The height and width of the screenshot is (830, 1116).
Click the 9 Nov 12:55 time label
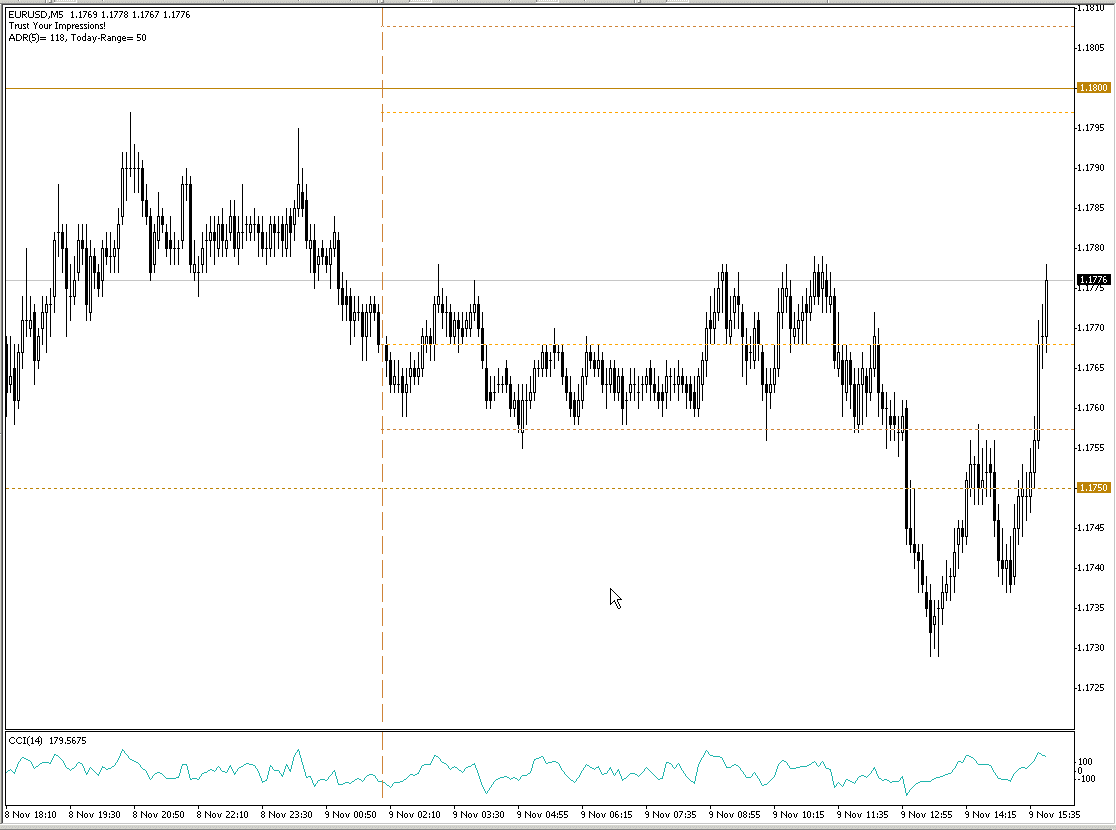(929, 814)
